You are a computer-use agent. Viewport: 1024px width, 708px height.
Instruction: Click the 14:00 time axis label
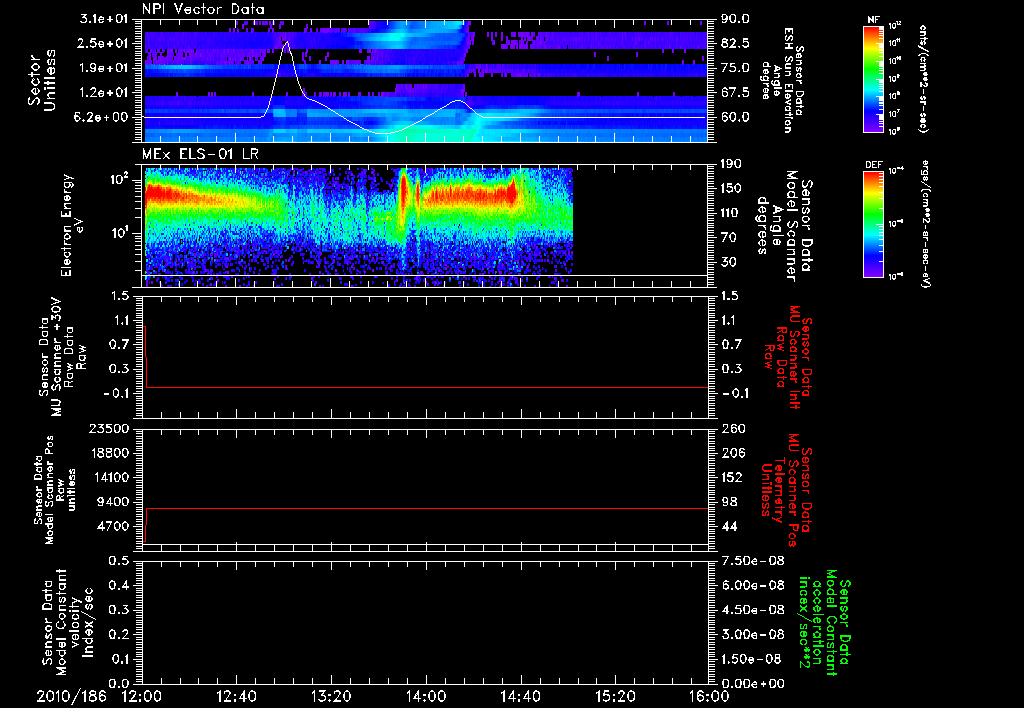point(426,696)
